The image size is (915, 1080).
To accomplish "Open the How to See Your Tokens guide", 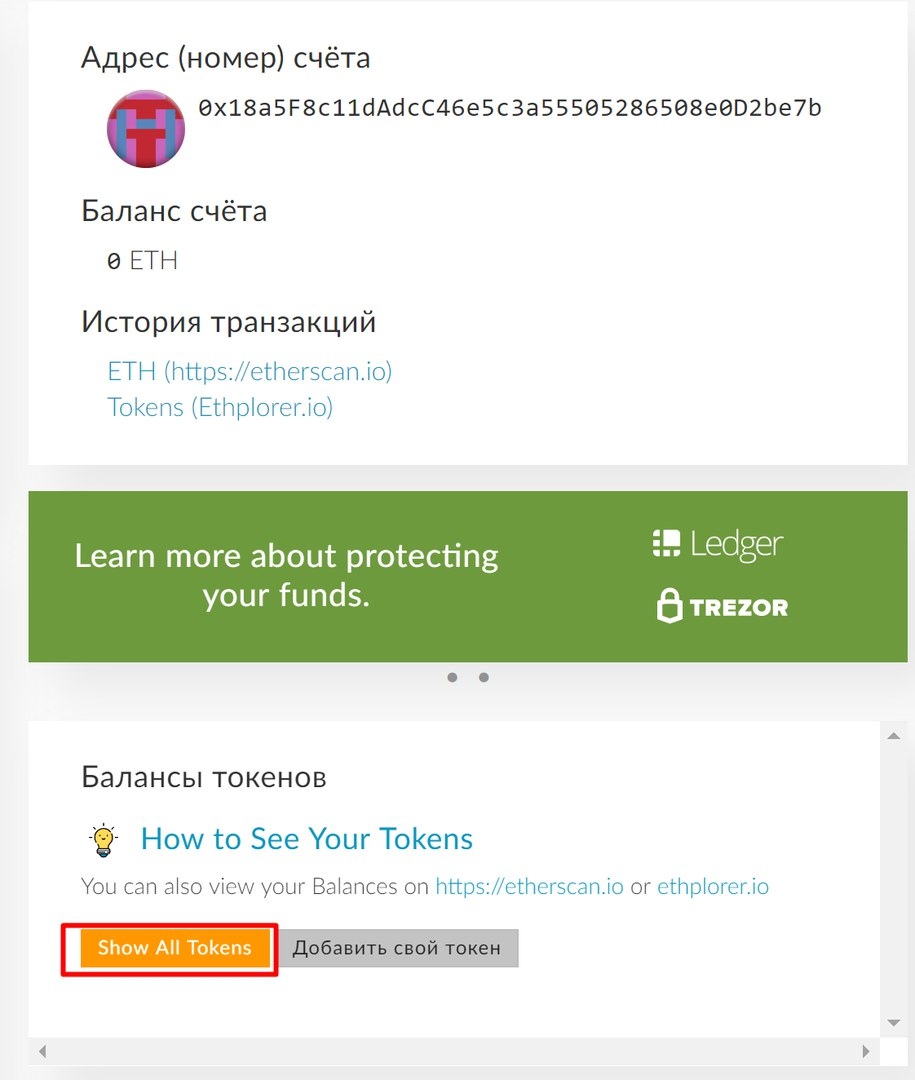I will click(x=306, y=838).
